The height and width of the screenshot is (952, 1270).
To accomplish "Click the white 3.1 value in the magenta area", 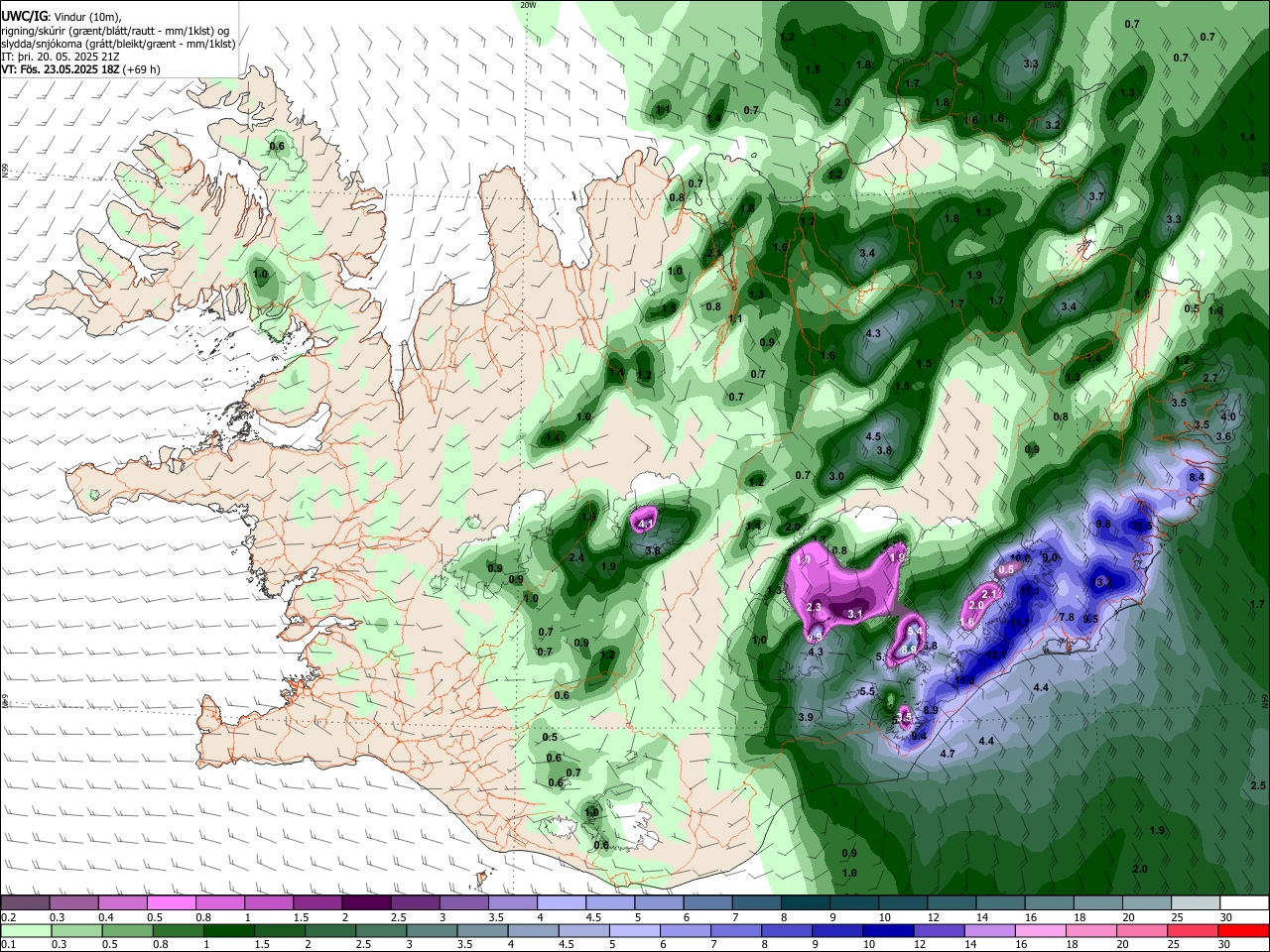I will 856,615.
